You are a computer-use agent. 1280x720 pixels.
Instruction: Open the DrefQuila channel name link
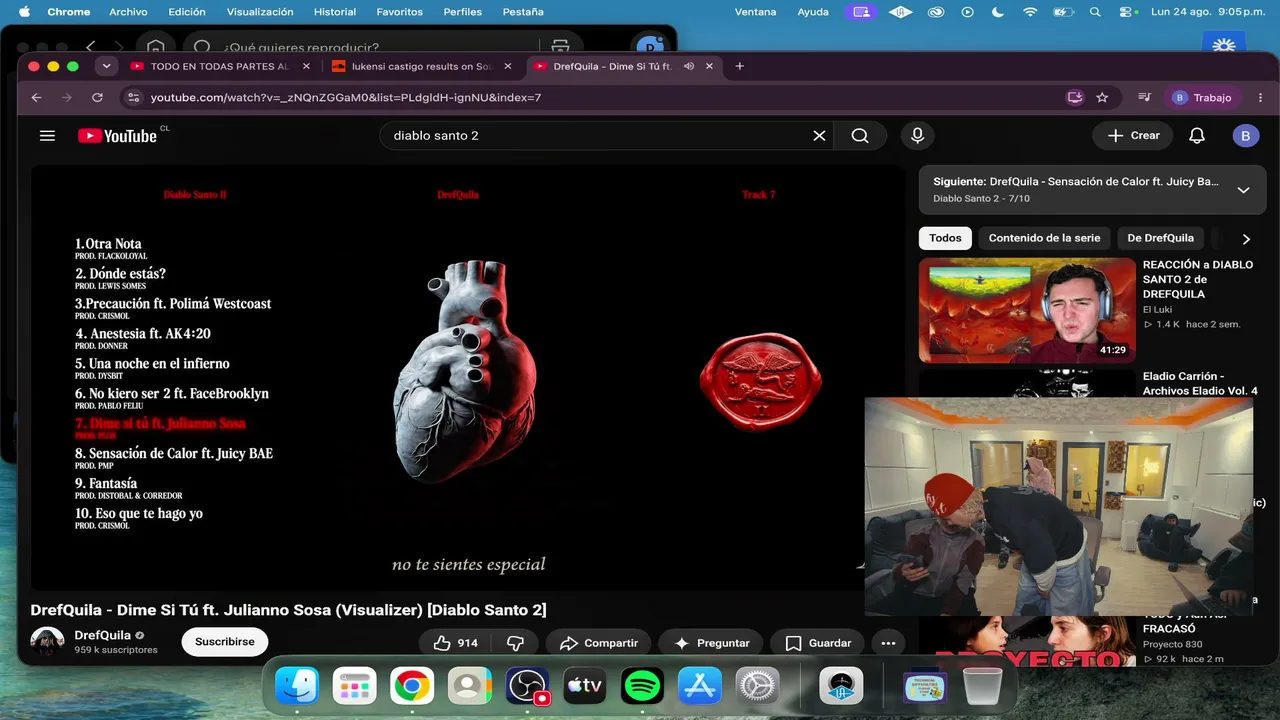tap(103, 635)
